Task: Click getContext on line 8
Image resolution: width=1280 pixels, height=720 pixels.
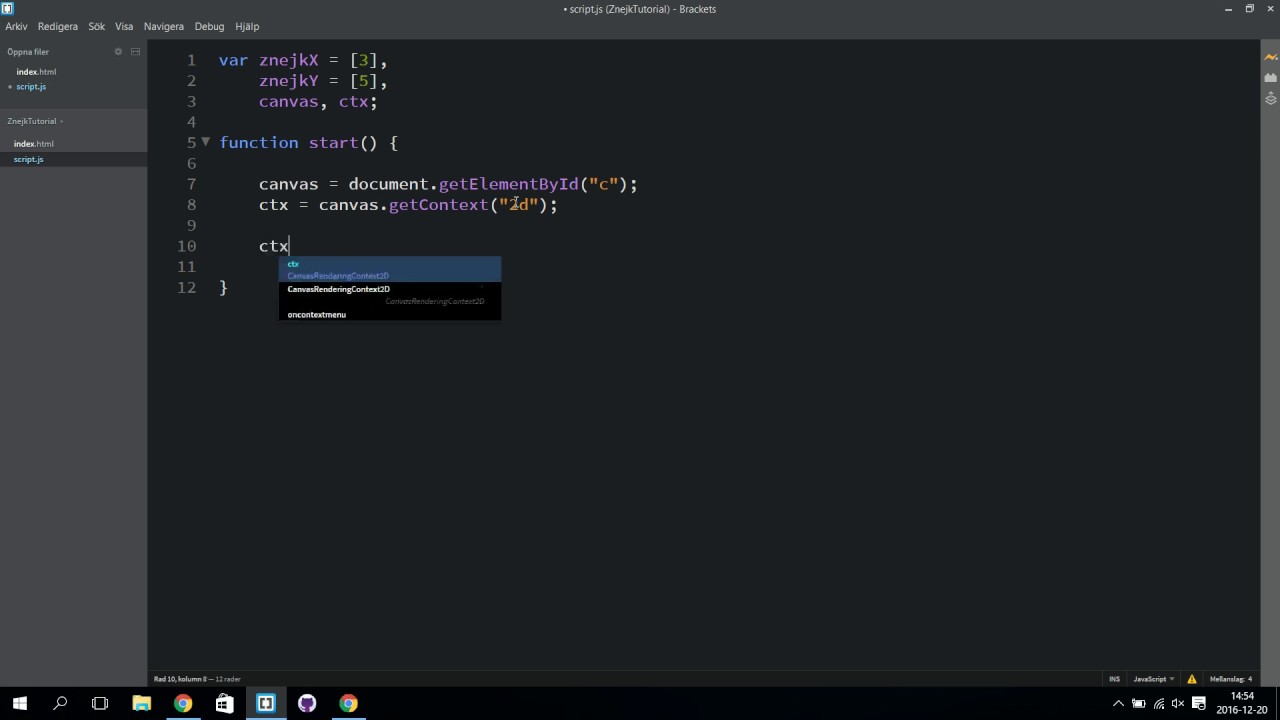Action: 438,205
